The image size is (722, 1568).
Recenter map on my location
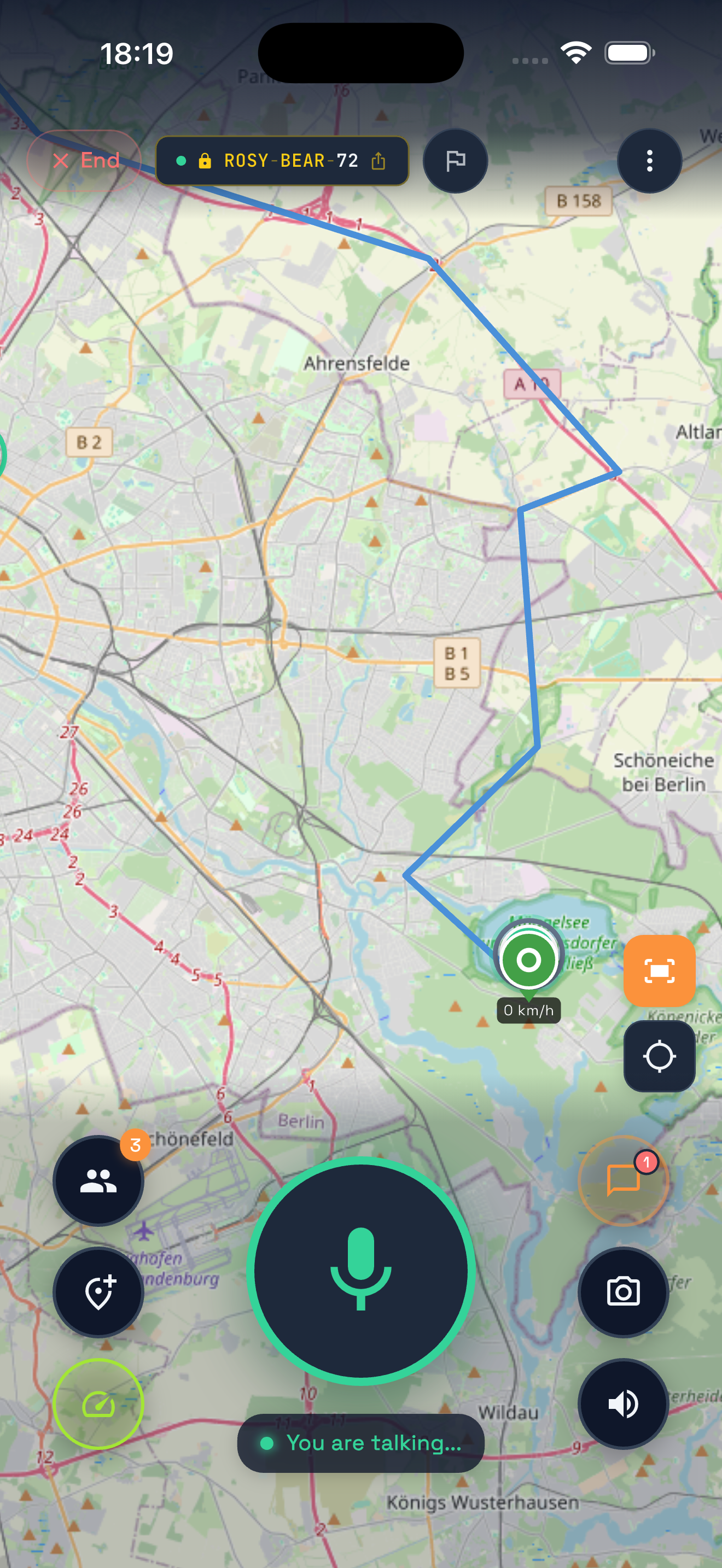(x=659, y=1056)
